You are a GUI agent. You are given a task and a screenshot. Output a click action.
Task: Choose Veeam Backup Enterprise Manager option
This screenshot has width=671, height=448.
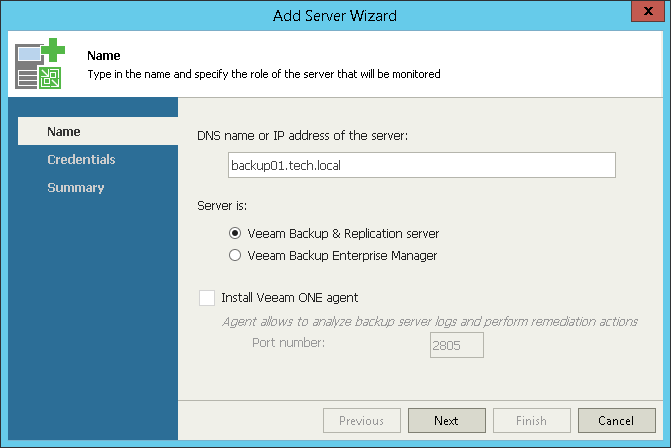[235, 255]
